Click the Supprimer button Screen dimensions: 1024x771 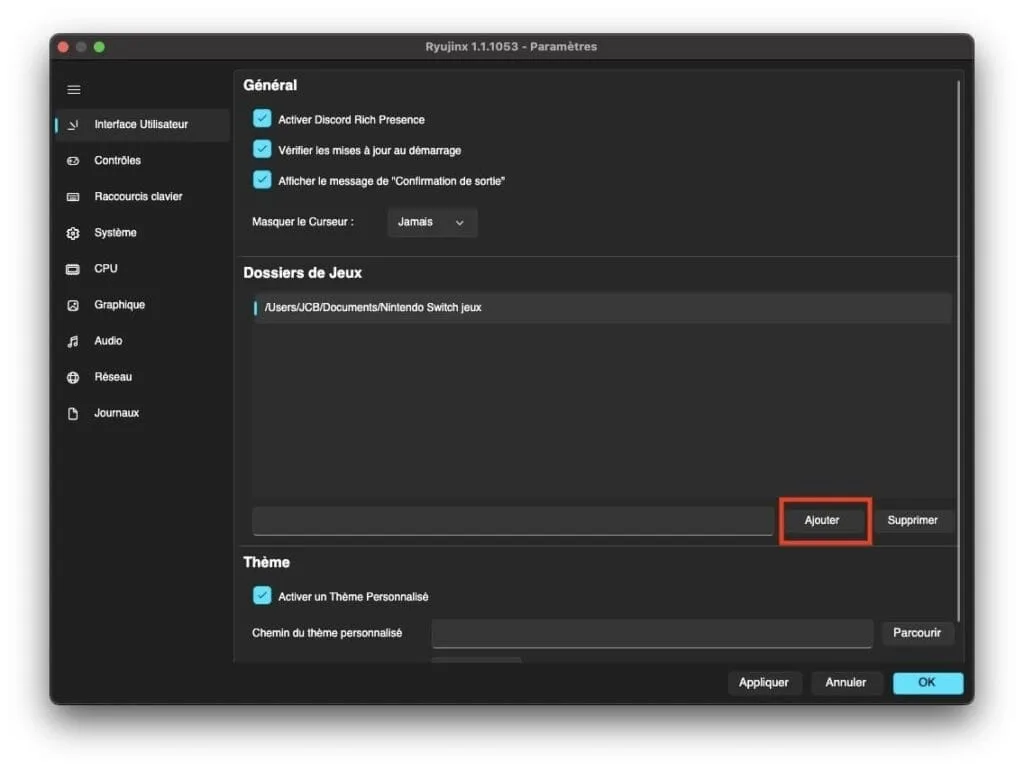coord(912,520)
